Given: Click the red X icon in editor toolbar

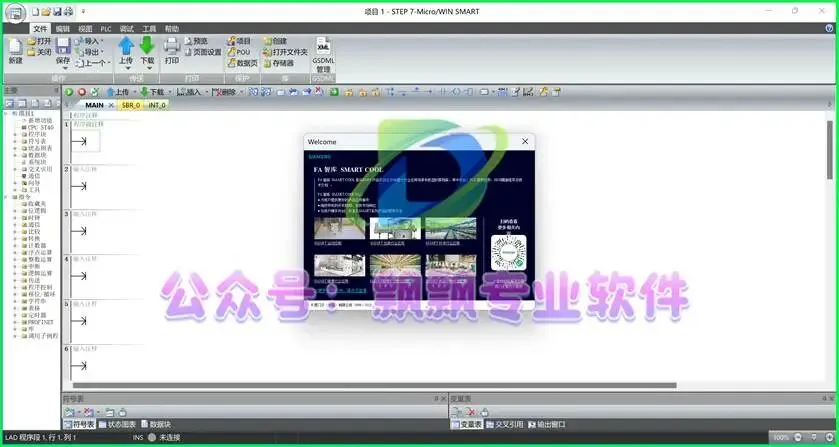Looking at the screenshot, I should [319, 92].
